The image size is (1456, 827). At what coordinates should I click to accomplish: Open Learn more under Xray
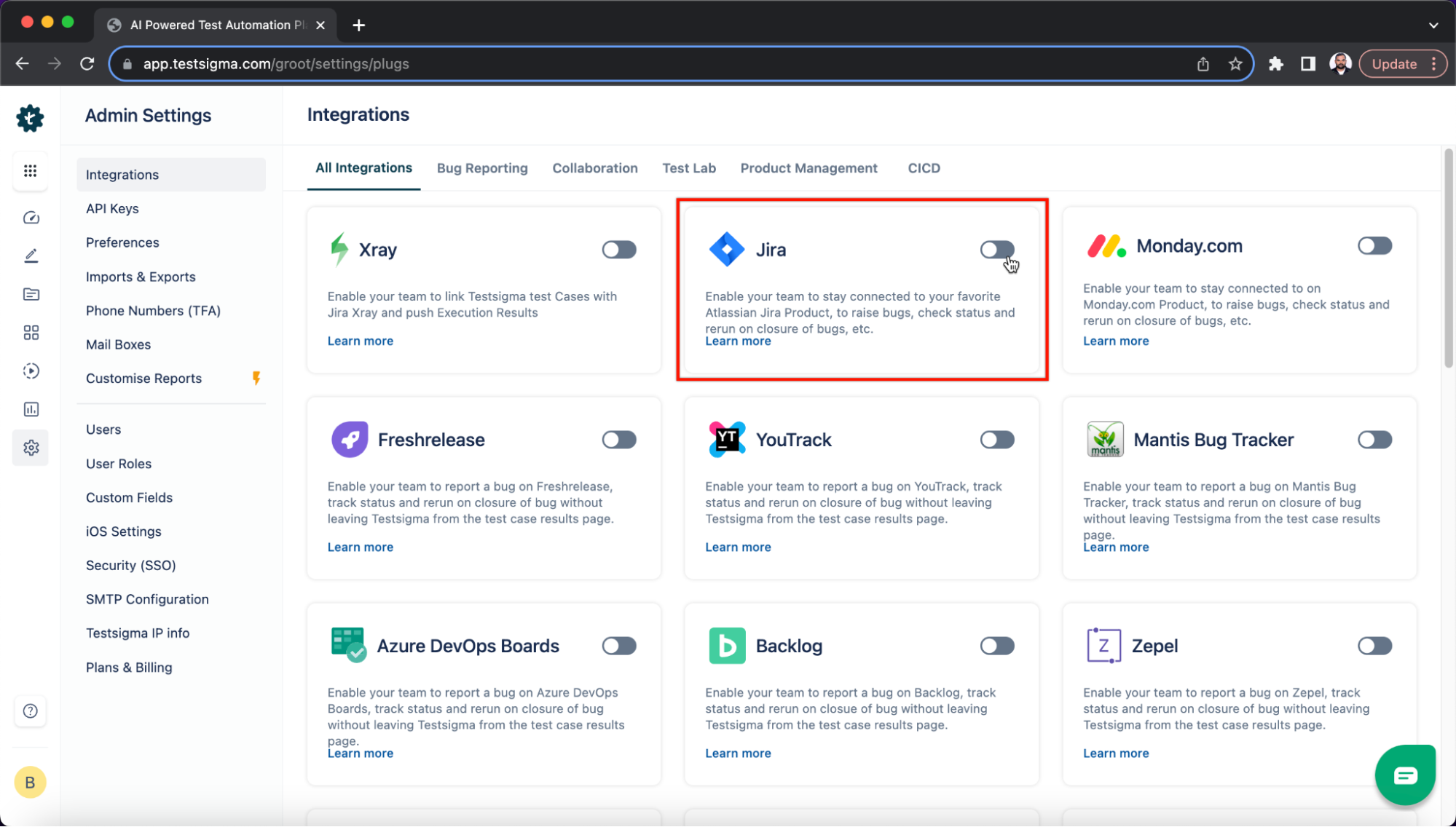click(360, 341)
